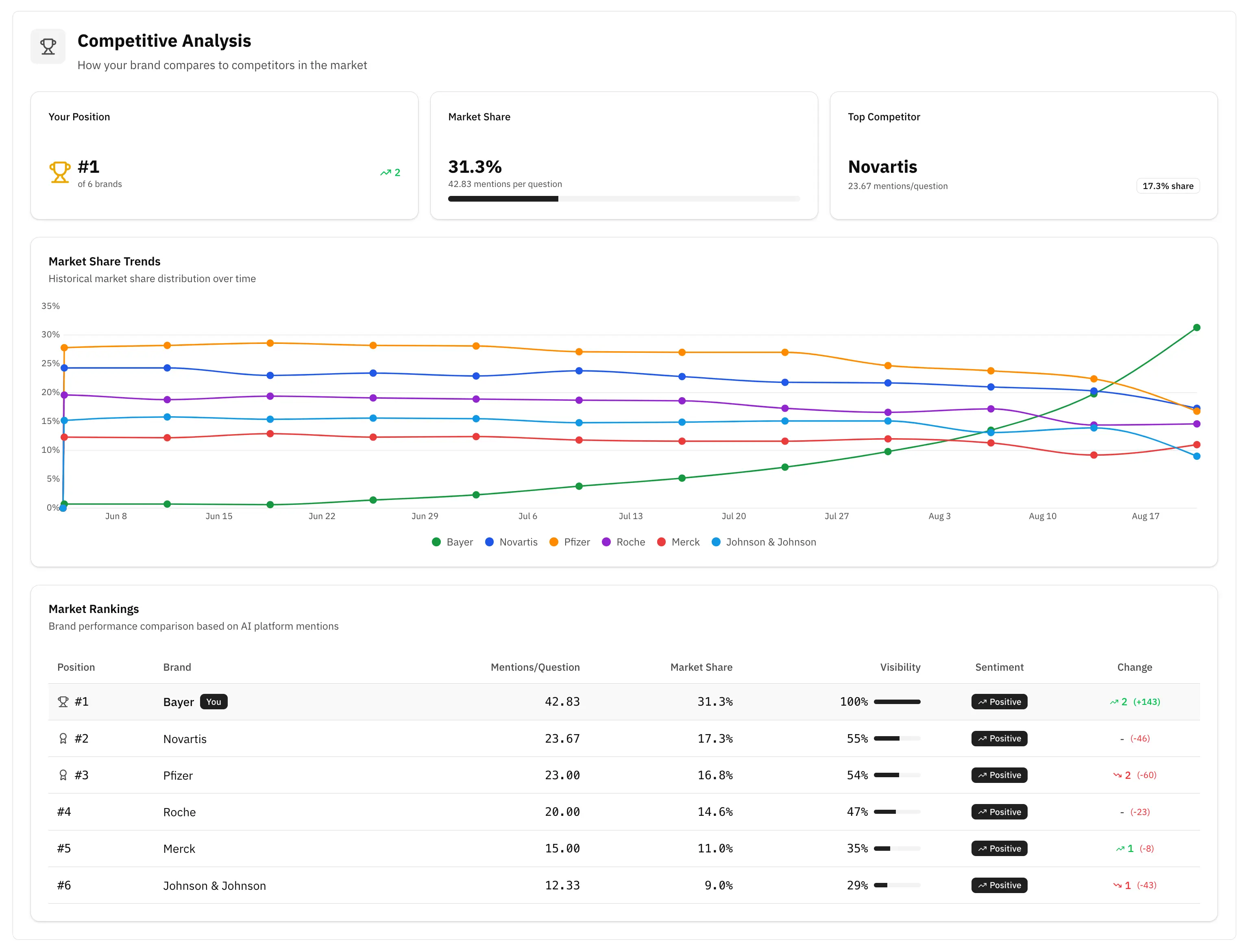Toggle Johnson & Johnson series in legend
The image size is (1246, 952).
(x=764, y=542)
